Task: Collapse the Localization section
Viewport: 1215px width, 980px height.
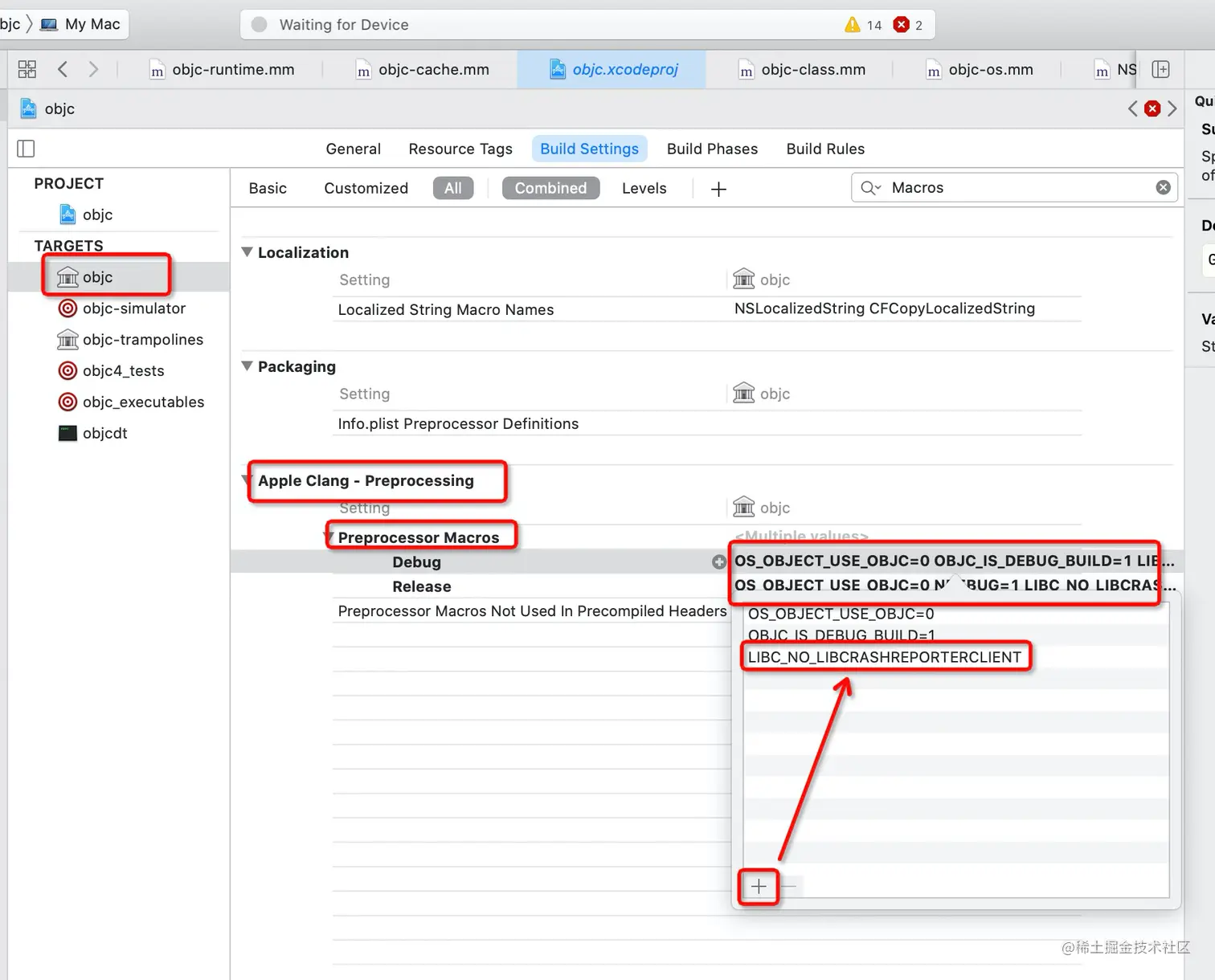Action: [247, 252]
